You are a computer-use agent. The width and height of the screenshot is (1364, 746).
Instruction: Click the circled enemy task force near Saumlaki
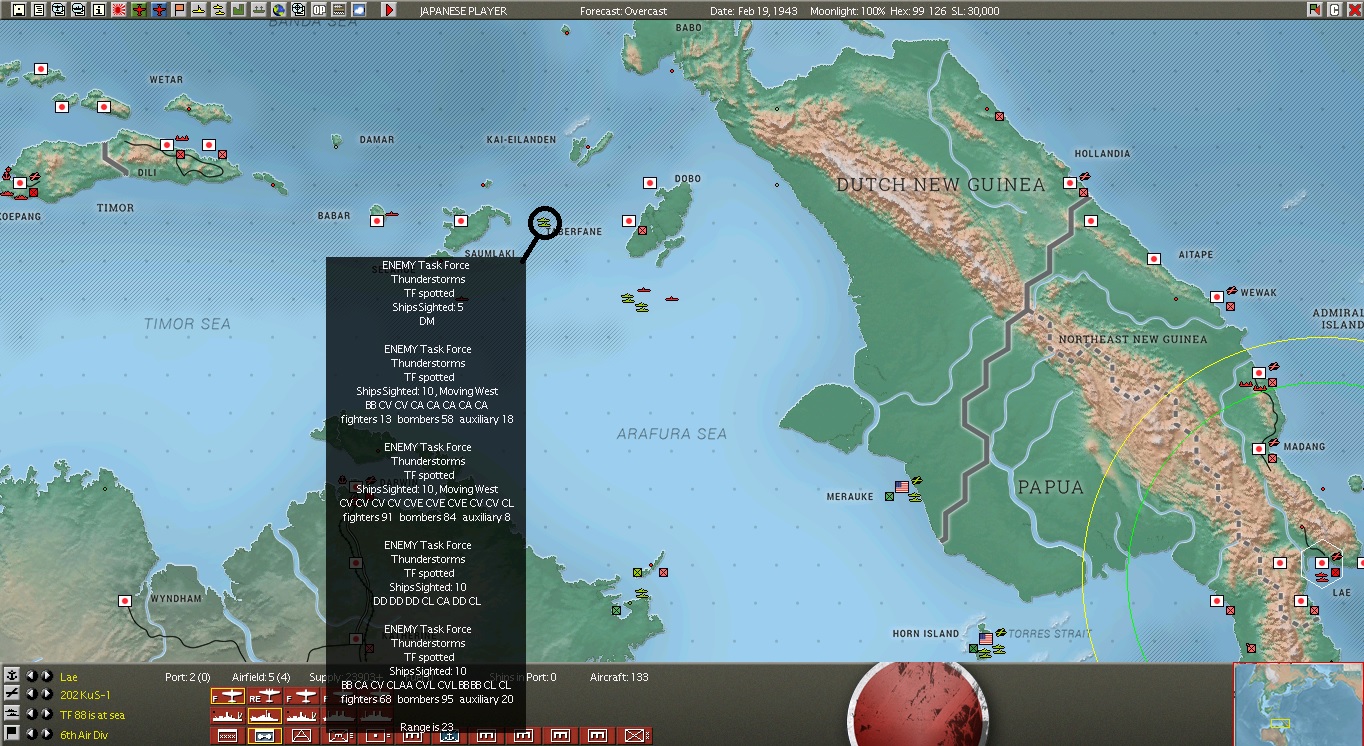tap(544, 222)
